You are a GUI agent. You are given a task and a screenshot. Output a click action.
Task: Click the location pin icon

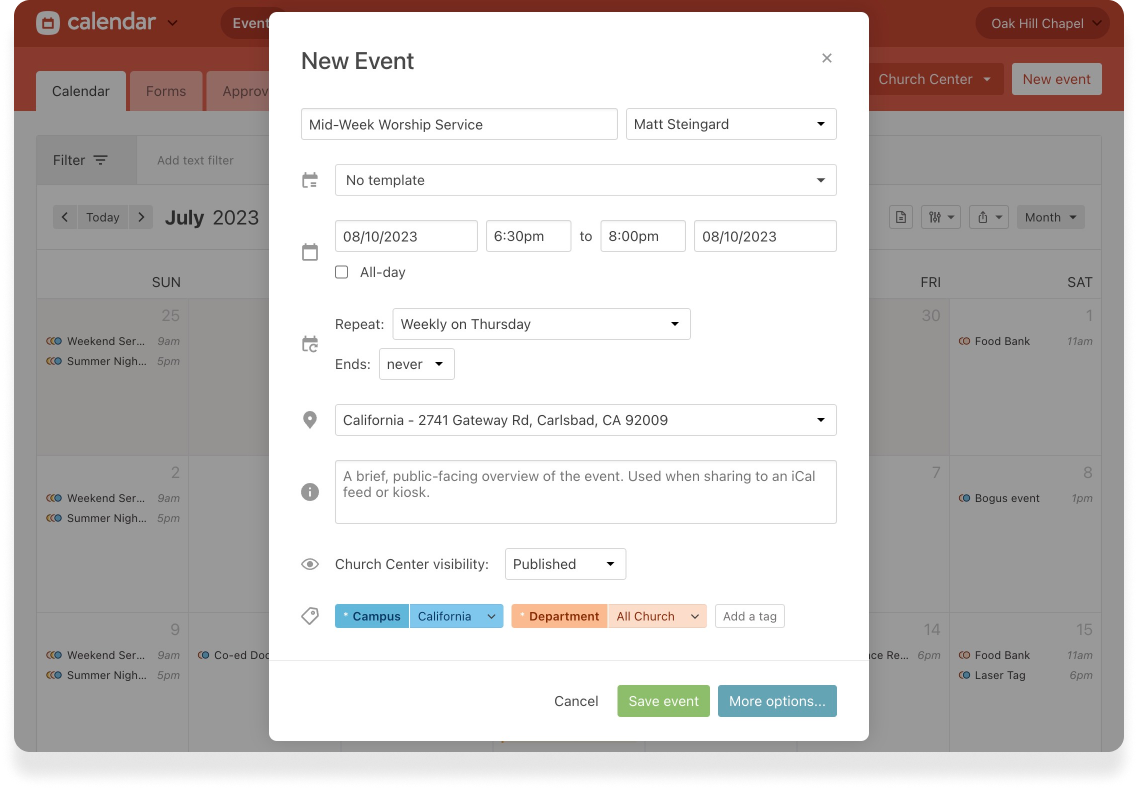point(310,420)
